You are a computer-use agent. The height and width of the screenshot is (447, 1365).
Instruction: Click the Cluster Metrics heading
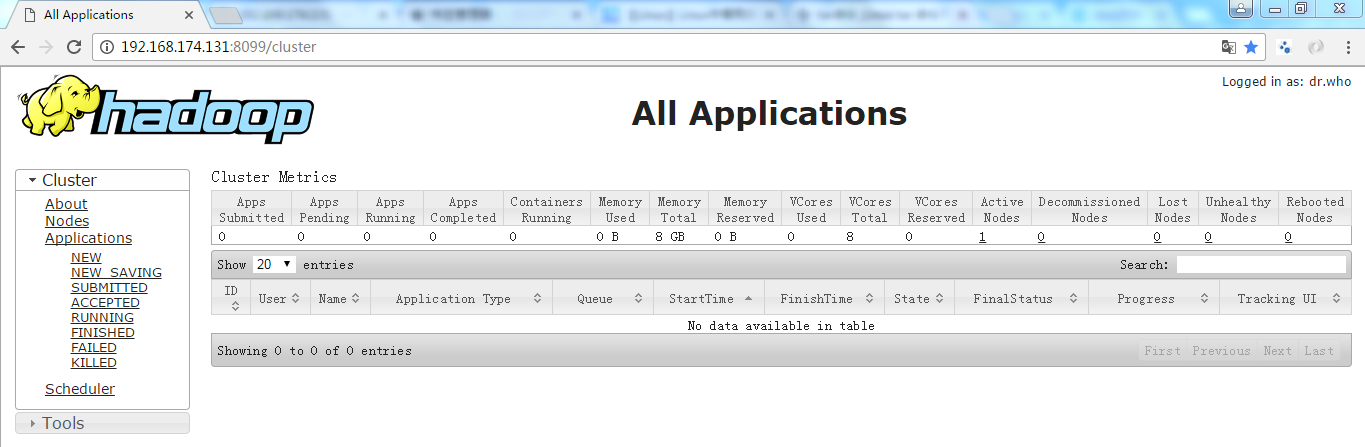click(274, 177)
